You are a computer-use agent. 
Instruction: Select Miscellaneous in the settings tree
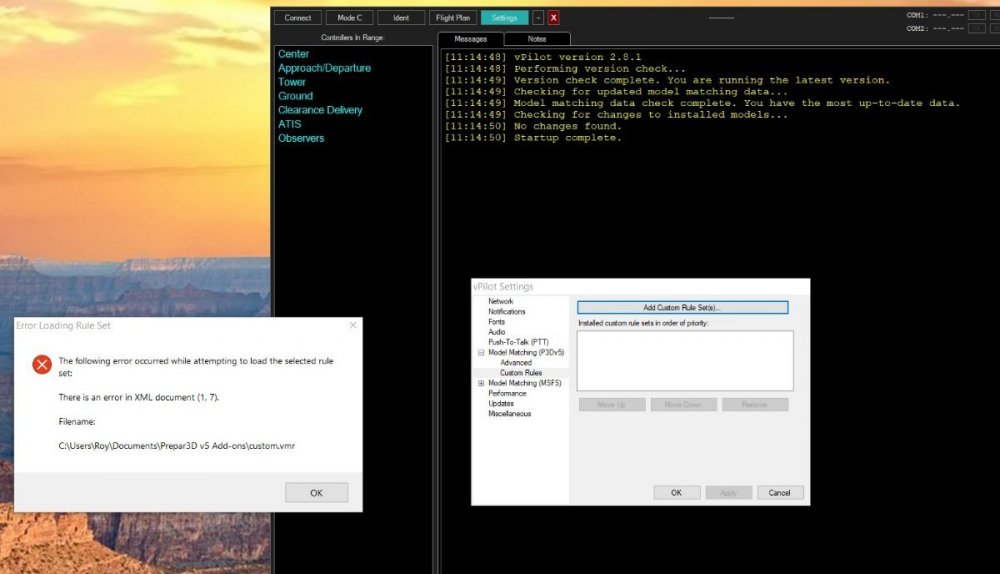click(x=509, y=413)
